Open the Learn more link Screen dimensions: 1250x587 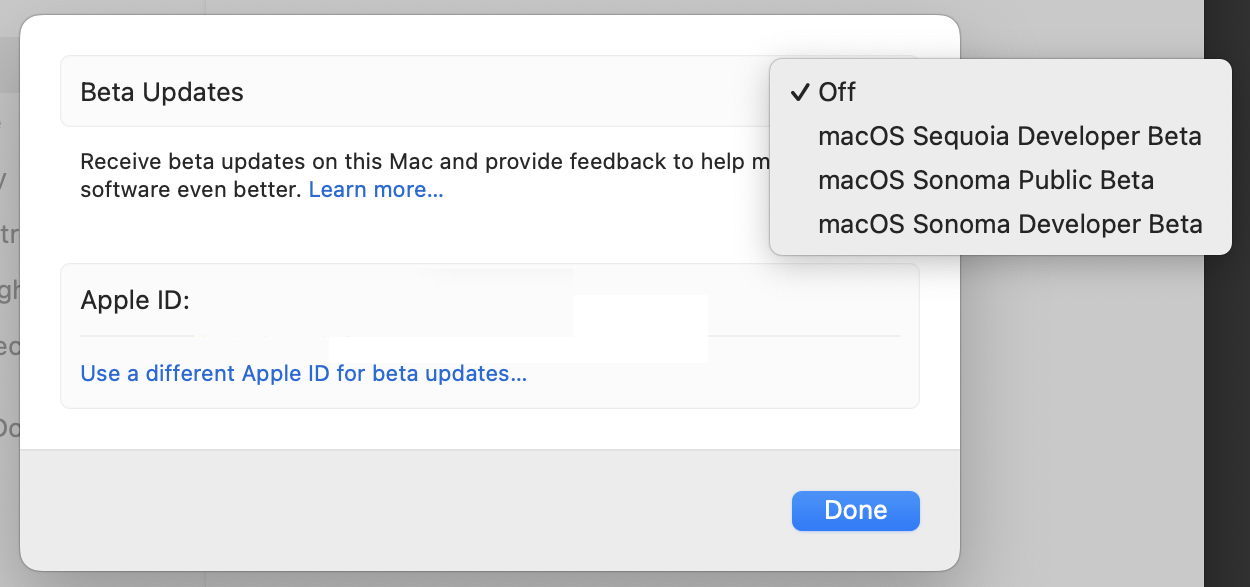point(376,189)
